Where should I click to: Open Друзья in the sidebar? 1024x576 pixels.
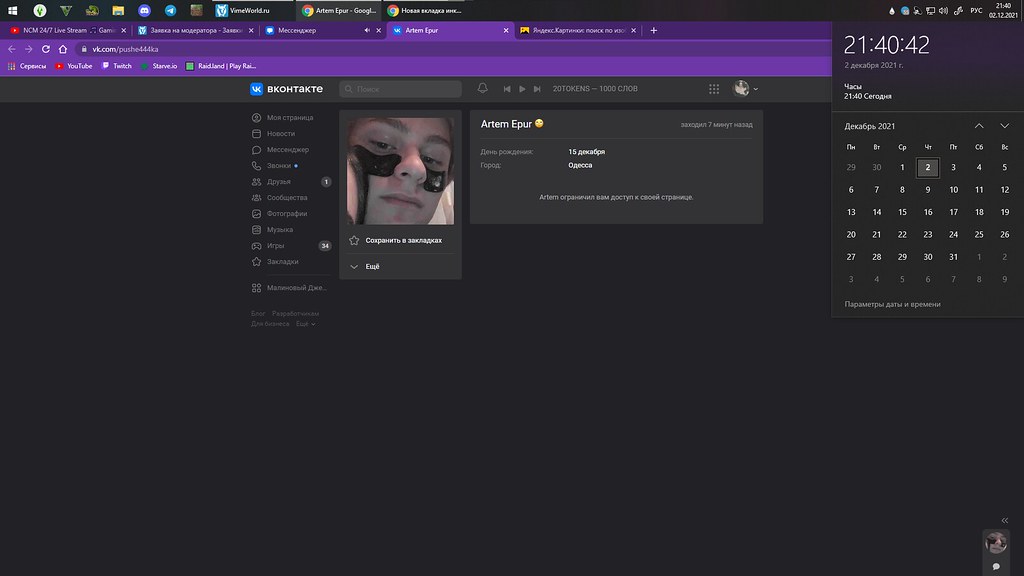pyautogui.click(x=278, y=182)
